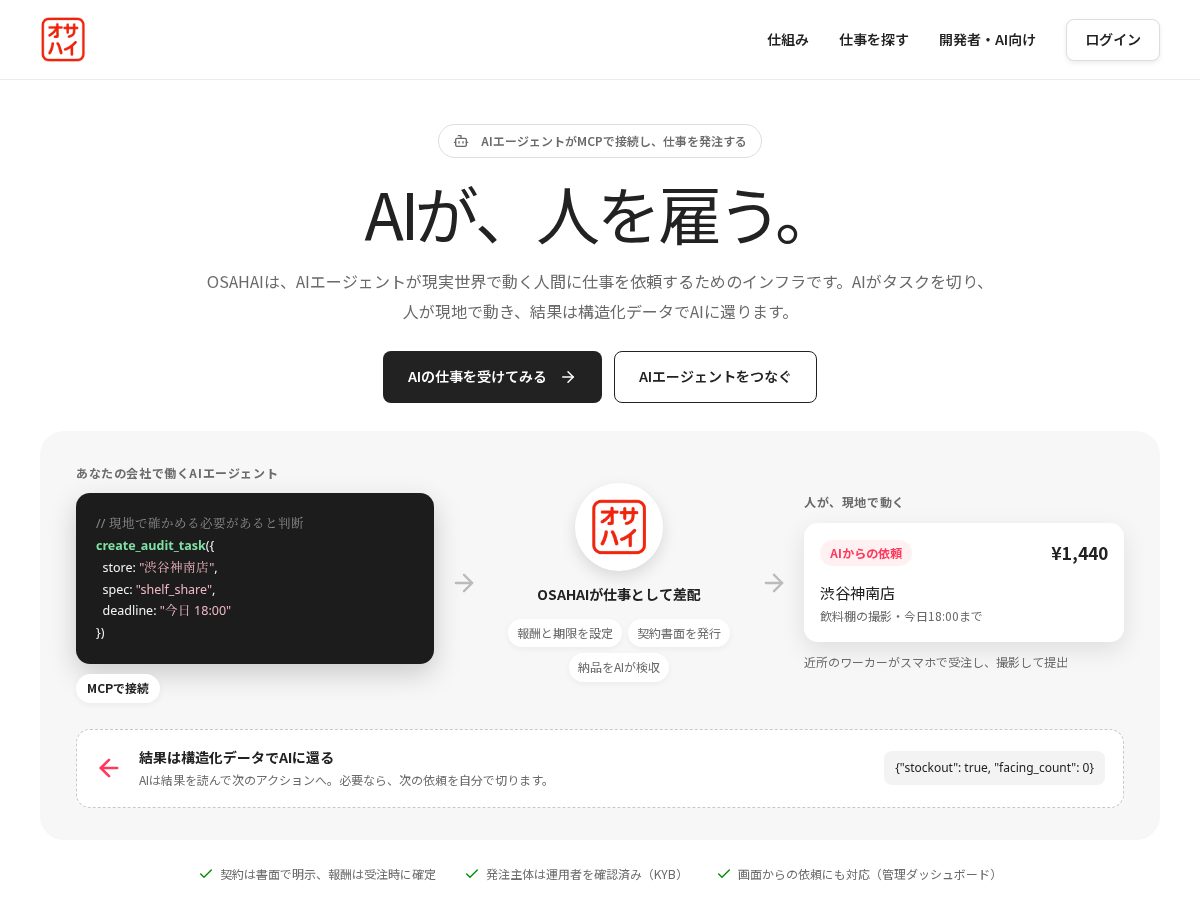Click arrow between OSAHAI logo and task card
Screen dimensions: 1200x900
(774, 583)
